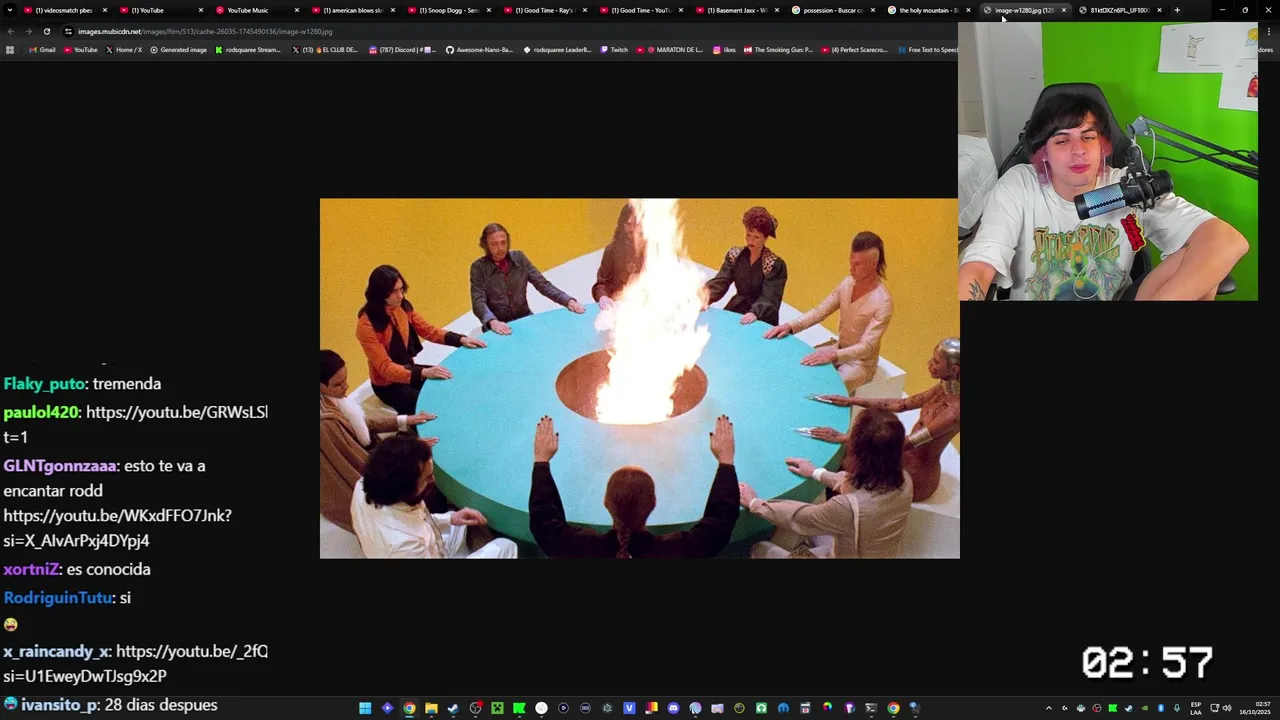Open Steam from the taskbar
The width and height of the screenshot is (1280, 720).
453,708
